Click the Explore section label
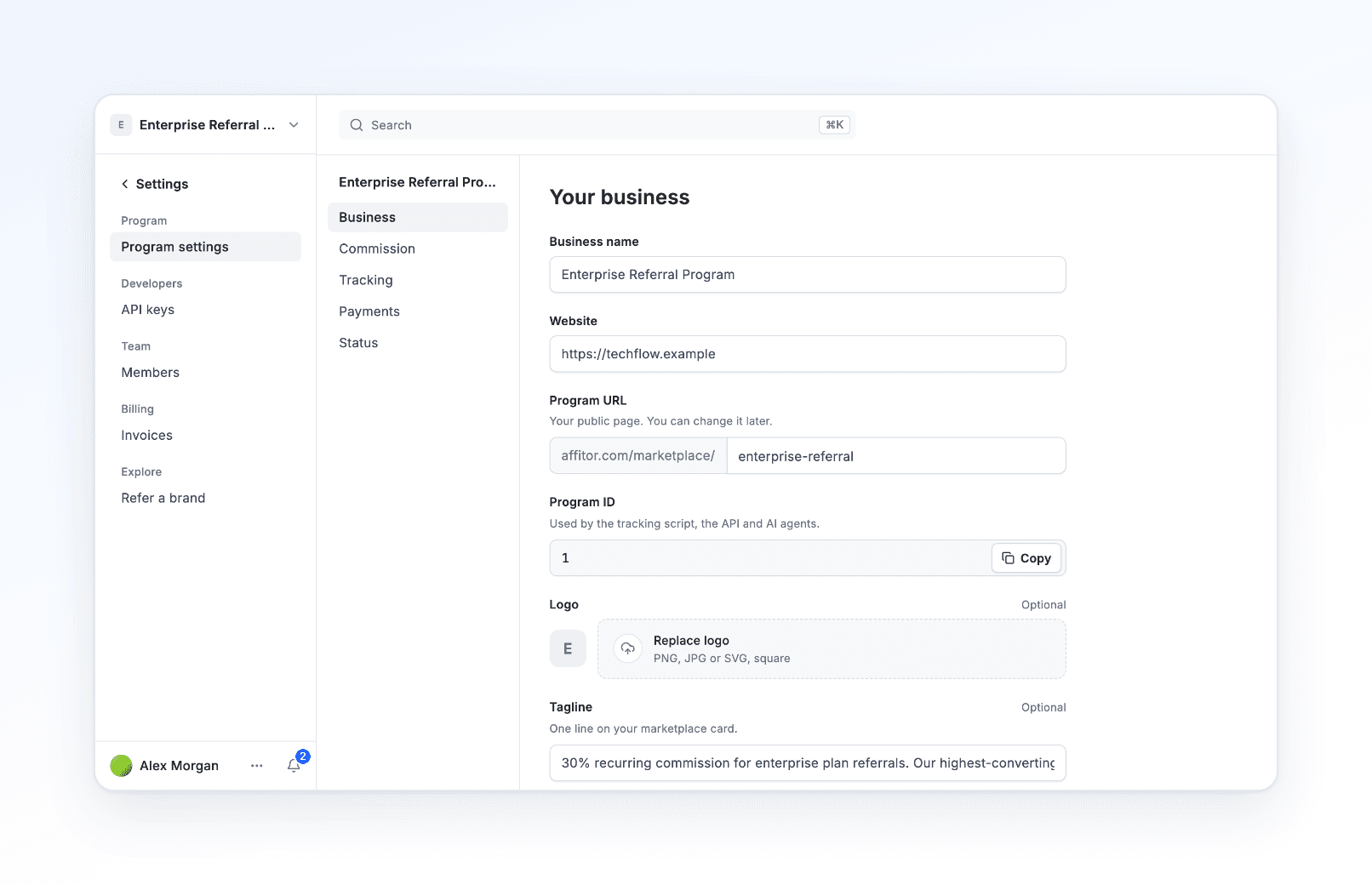Image resolution: width=1372 pixels, height=885 pixels. [141, 472]
